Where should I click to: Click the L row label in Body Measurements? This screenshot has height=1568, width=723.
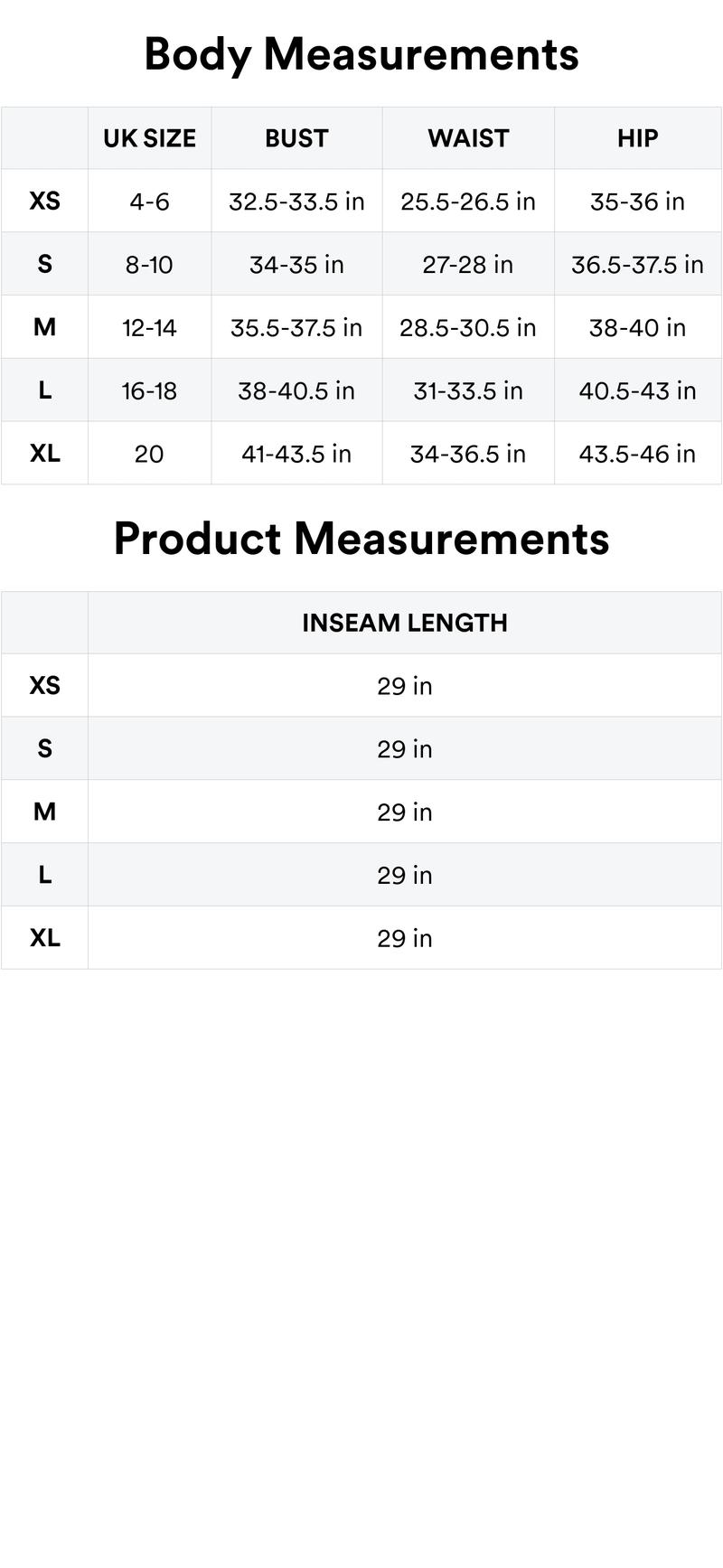(x=45, y=390)
